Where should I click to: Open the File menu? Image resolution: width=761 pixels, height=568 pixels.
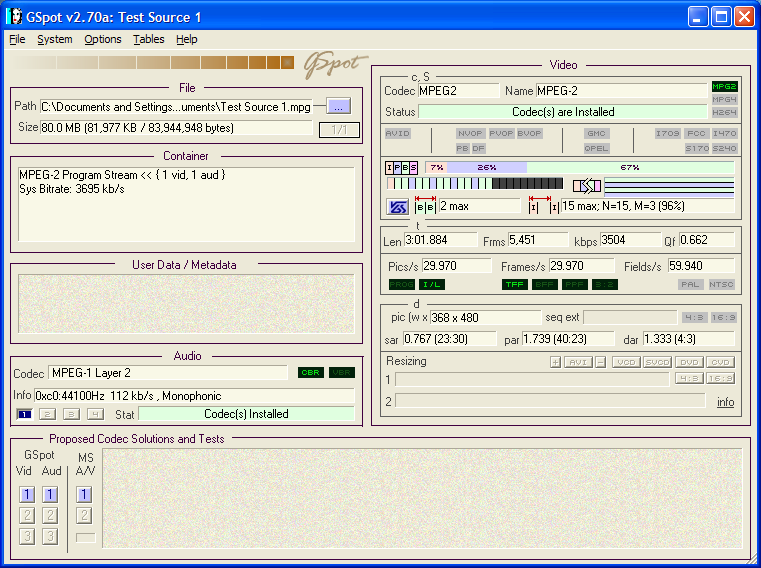[x=17, y=39]
